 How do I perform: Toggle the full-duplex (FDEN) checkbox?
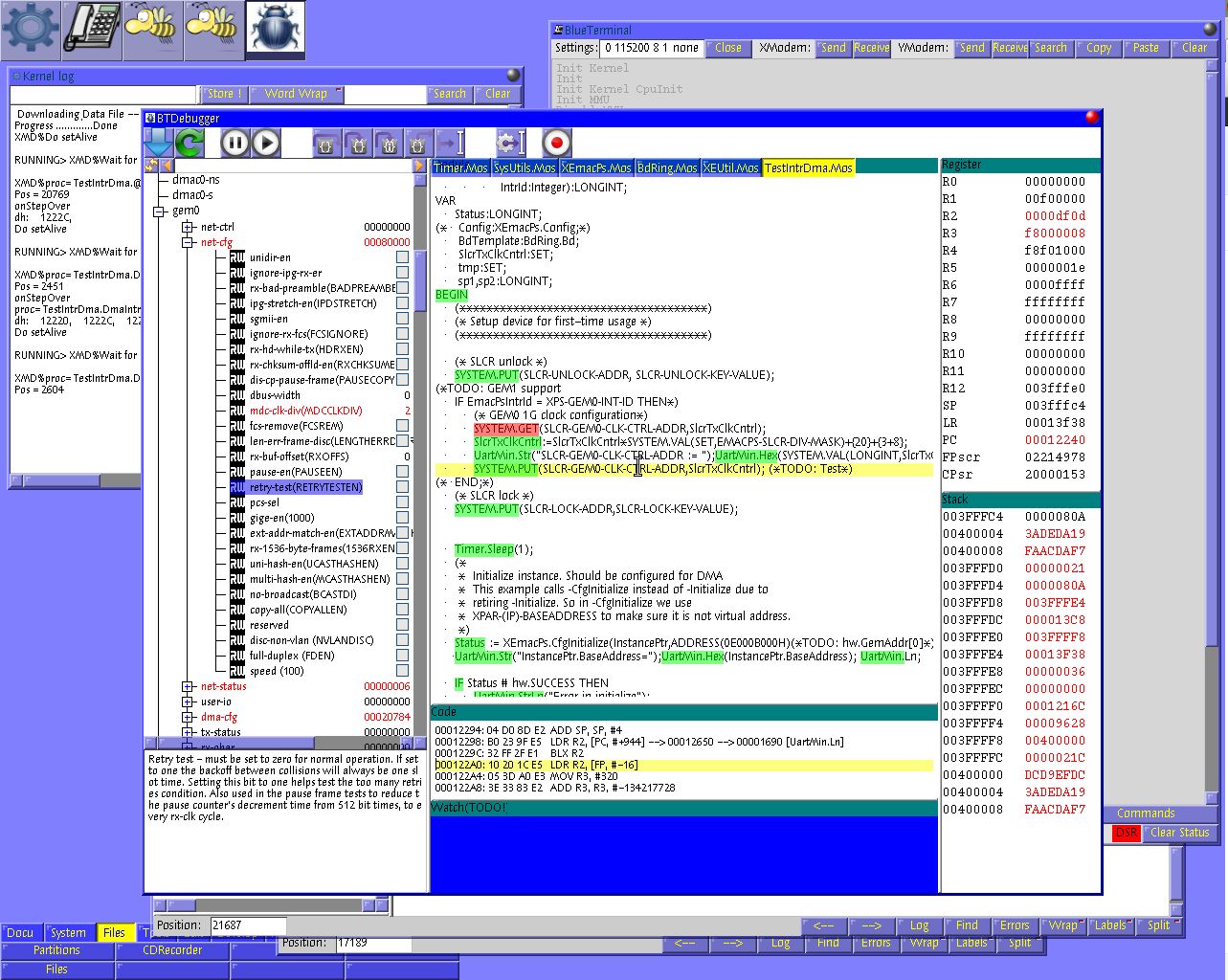[x=403, y=656]
